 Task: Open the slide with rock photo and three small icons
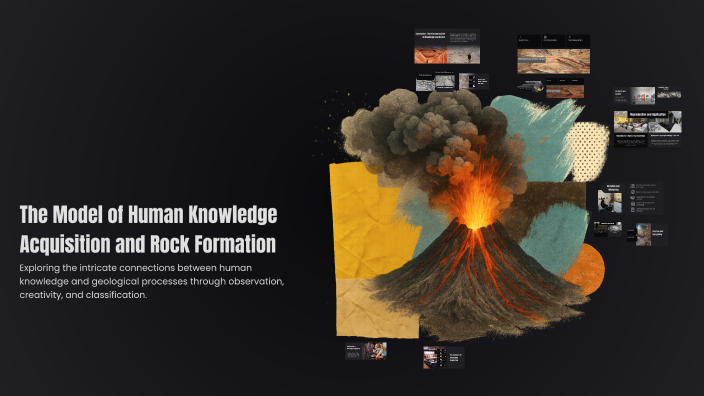[474, 82]
